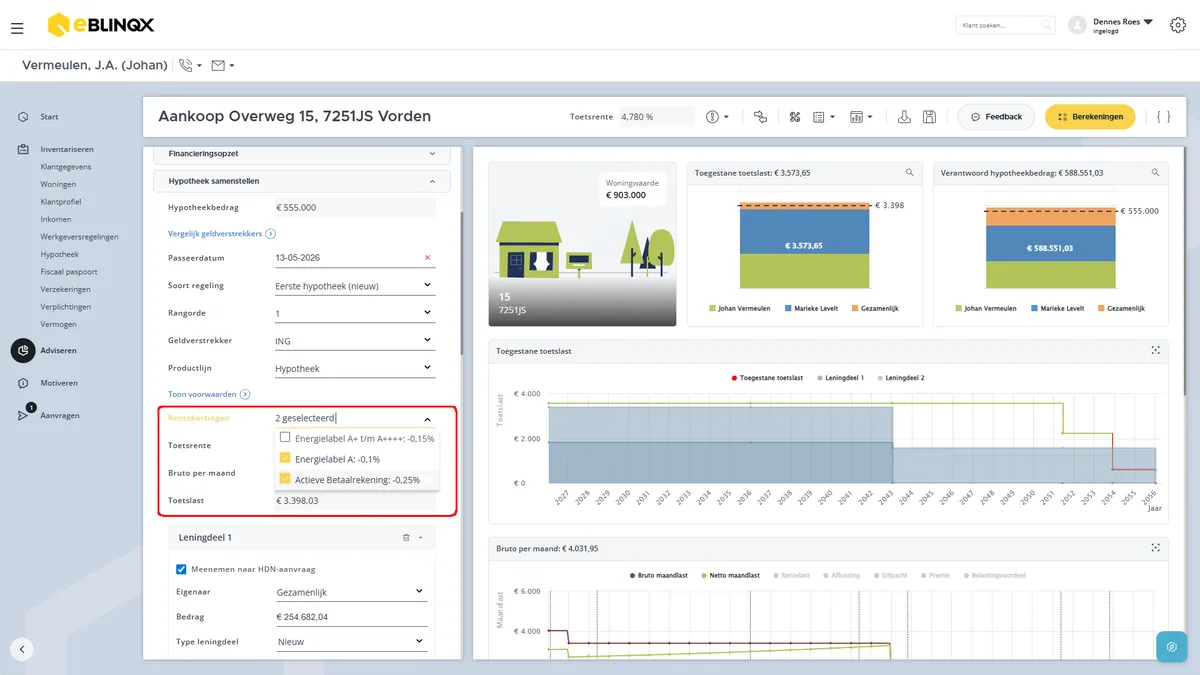Click the warning alerts icon next to Toetsrente
The width and height of the screenshot is (1200, 675).
pos(717,117)
